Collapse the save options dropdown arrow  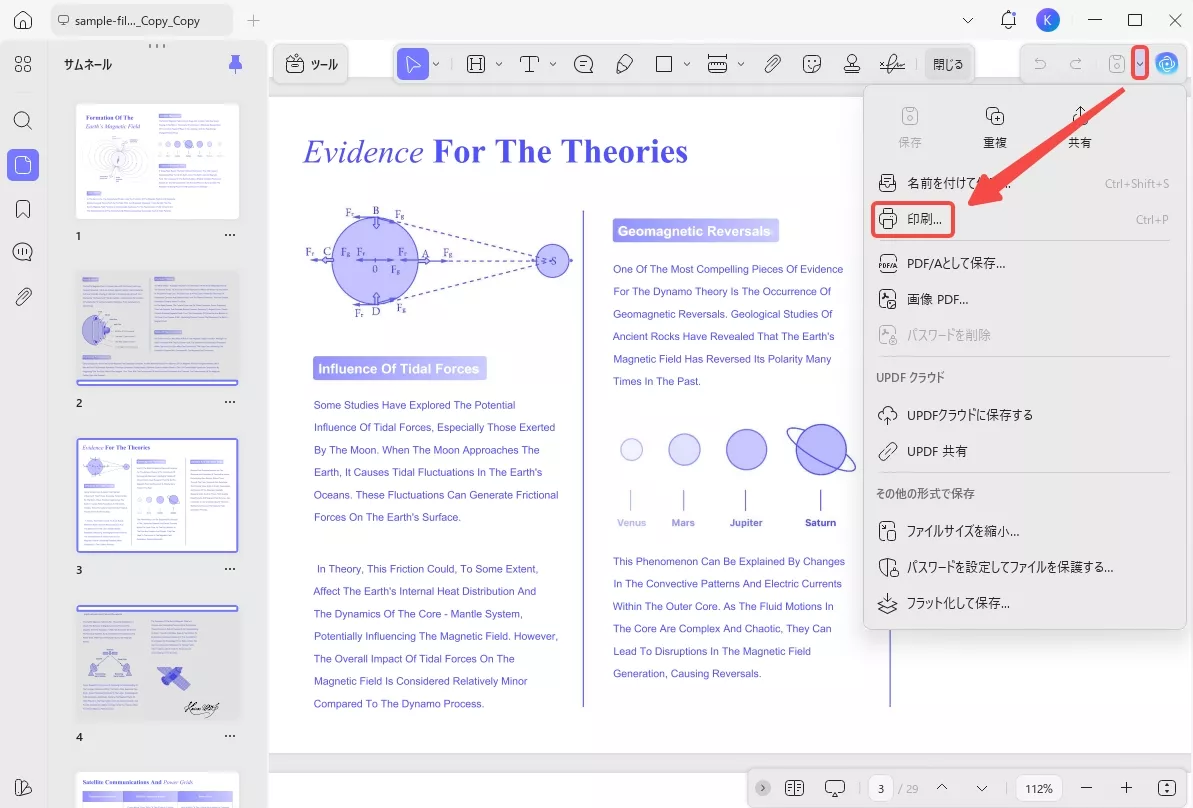tap(1139, 64)
